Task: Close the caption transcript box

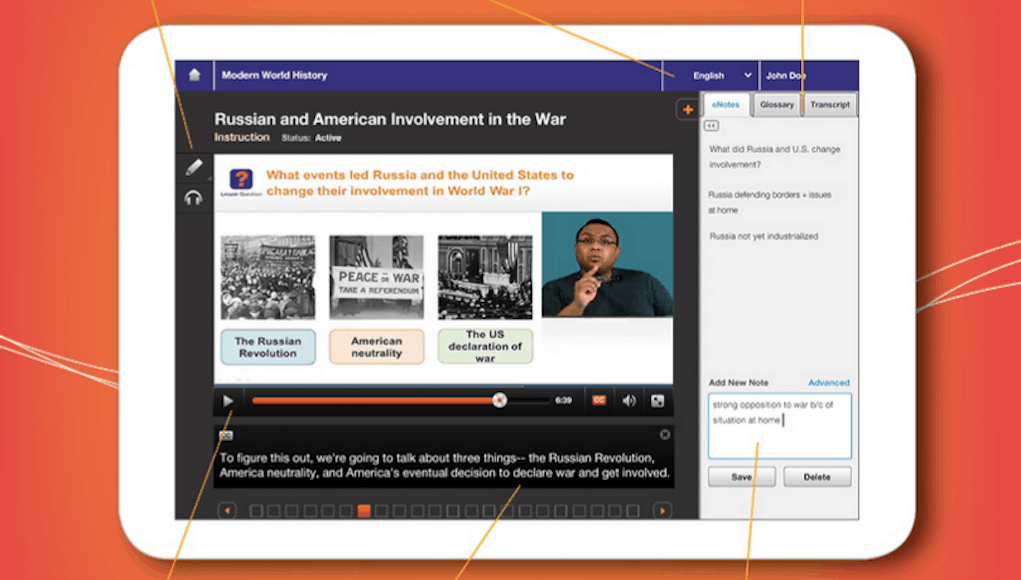Action: point(665,434)
